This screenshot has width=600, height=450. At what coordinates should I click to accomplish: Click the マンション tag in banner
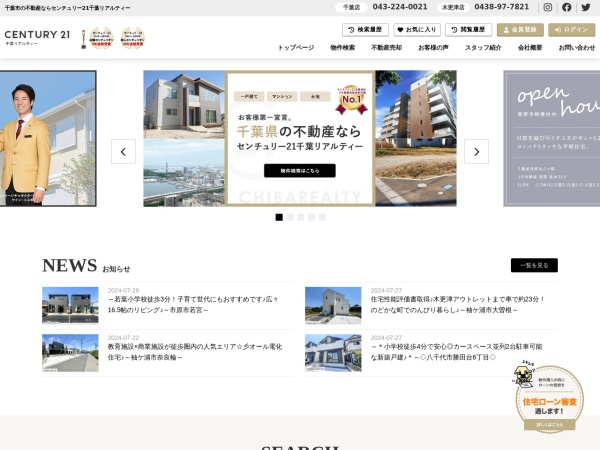(282, 96)
